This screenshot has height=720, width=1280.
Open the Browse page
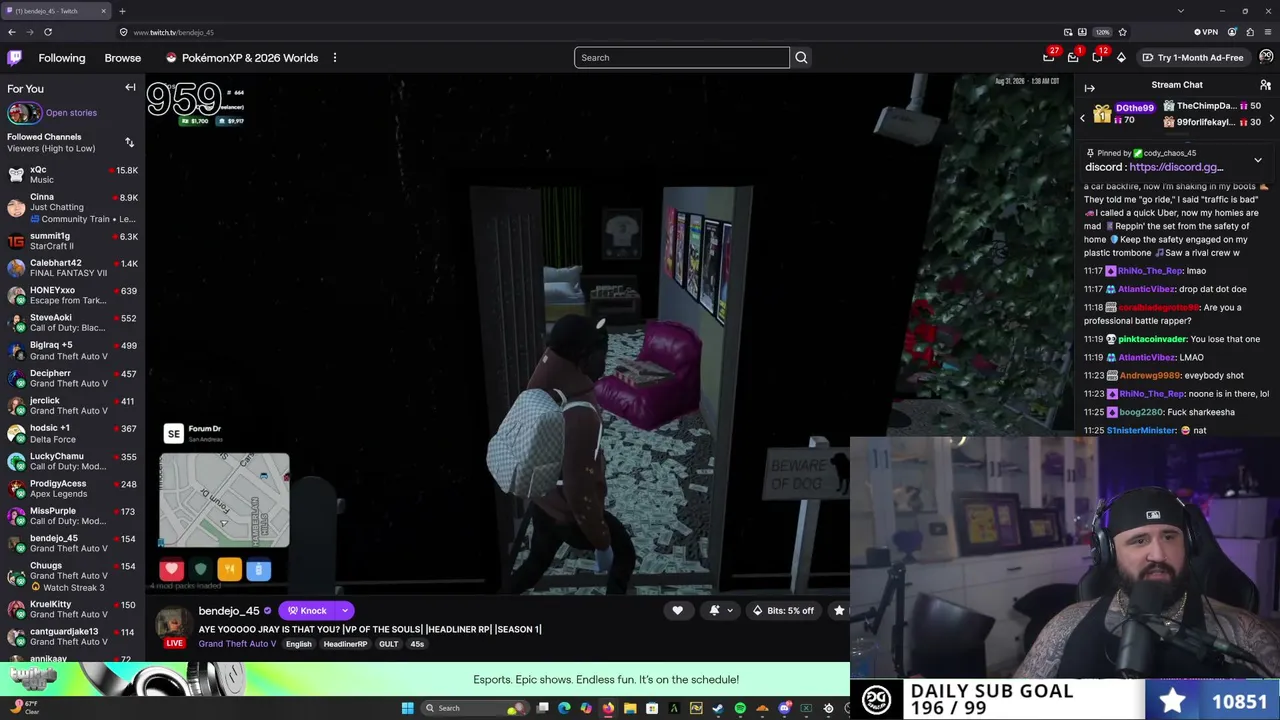click(123, 58)
